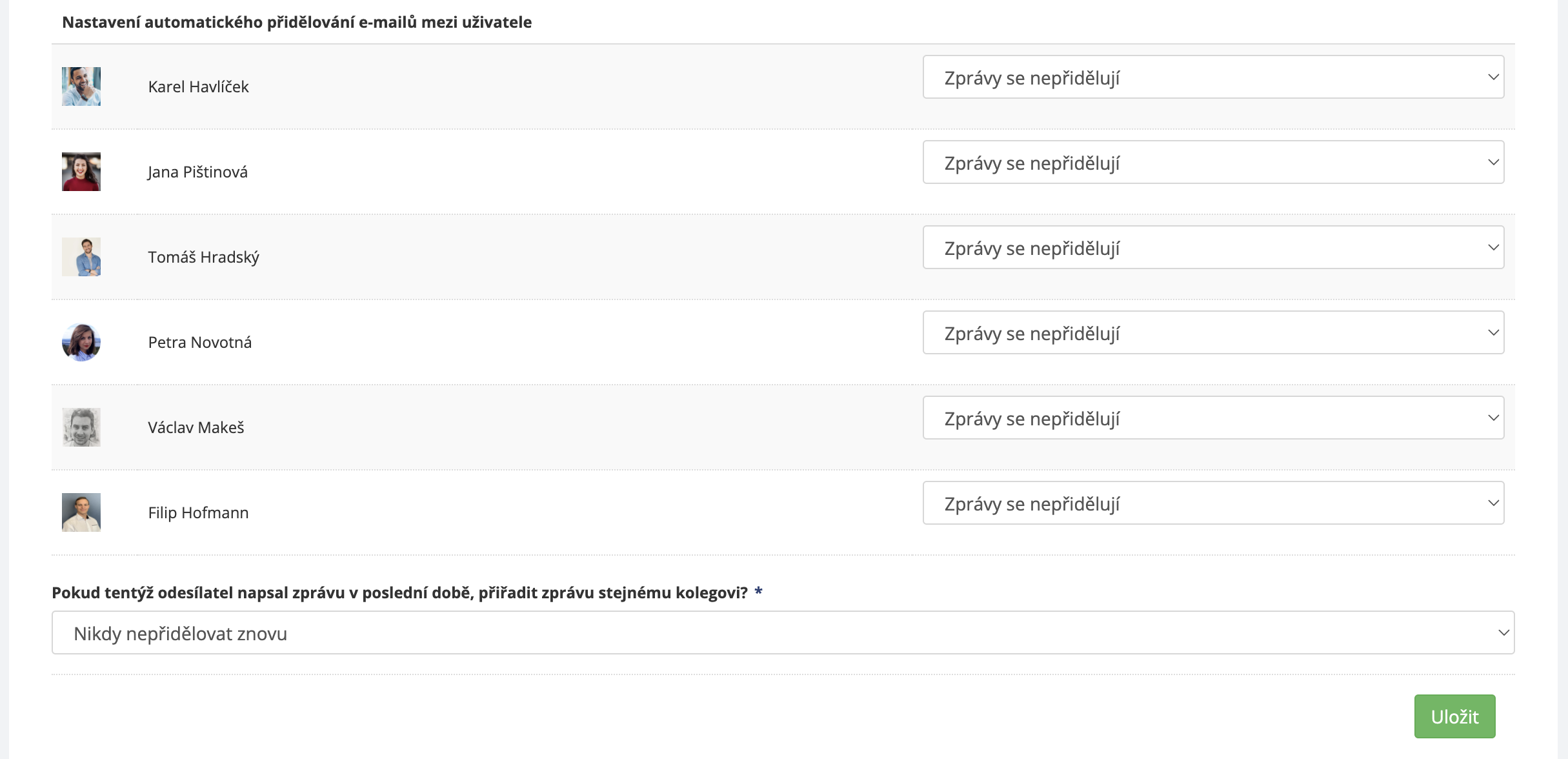Viewport: 1568px width, 759px height.
Task: Open assignment dropdown for Tomáš Hradský
Action: click(1213, 248)
